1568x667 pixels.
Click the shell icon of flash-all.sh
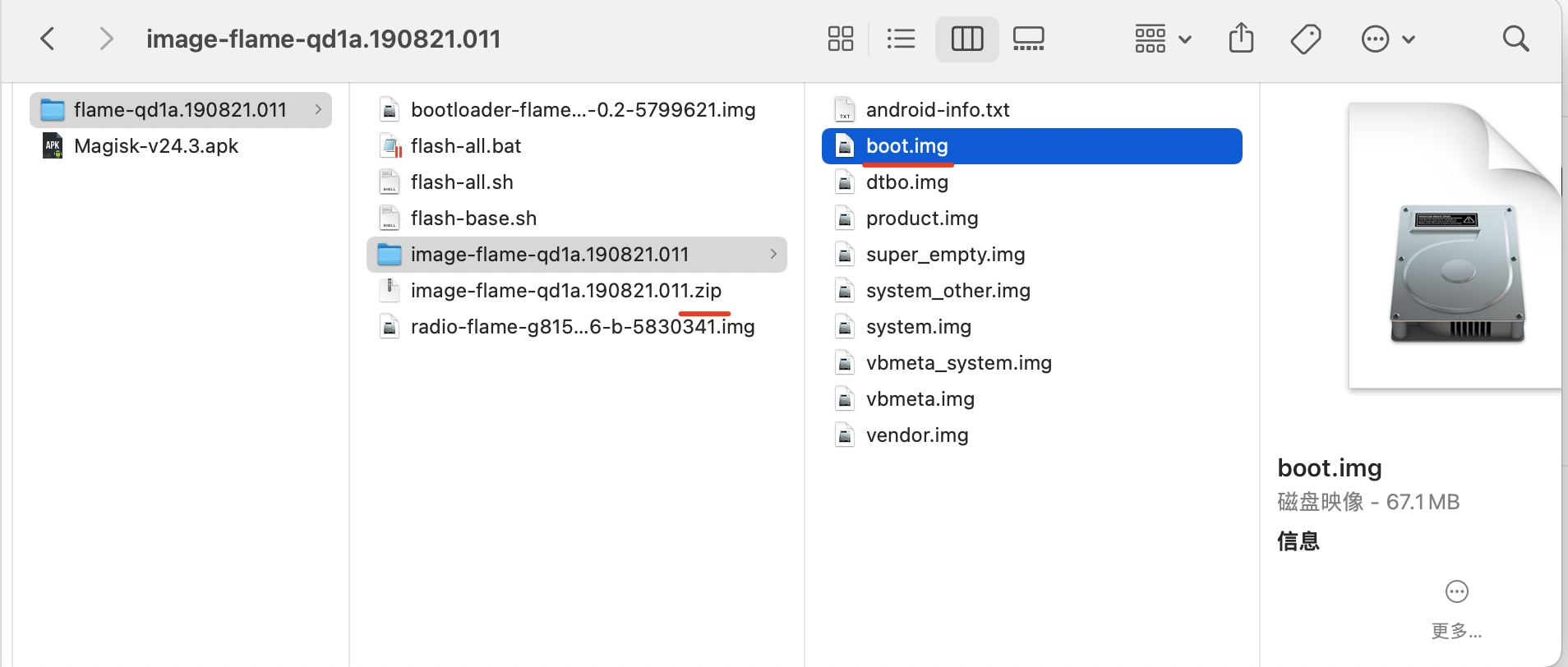[390, 182]
